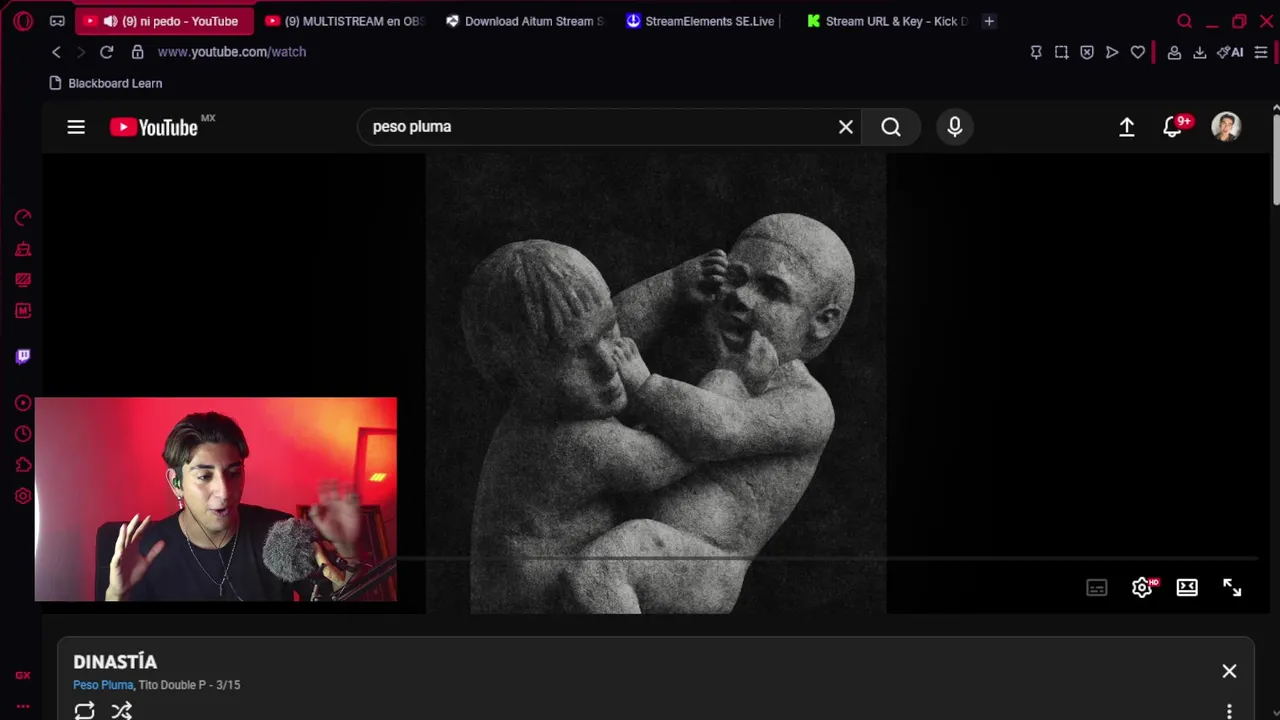Open Peso Pluma channel link in playlist
The width and height of the screenshot is (1280, 720).
click(103, 685)
